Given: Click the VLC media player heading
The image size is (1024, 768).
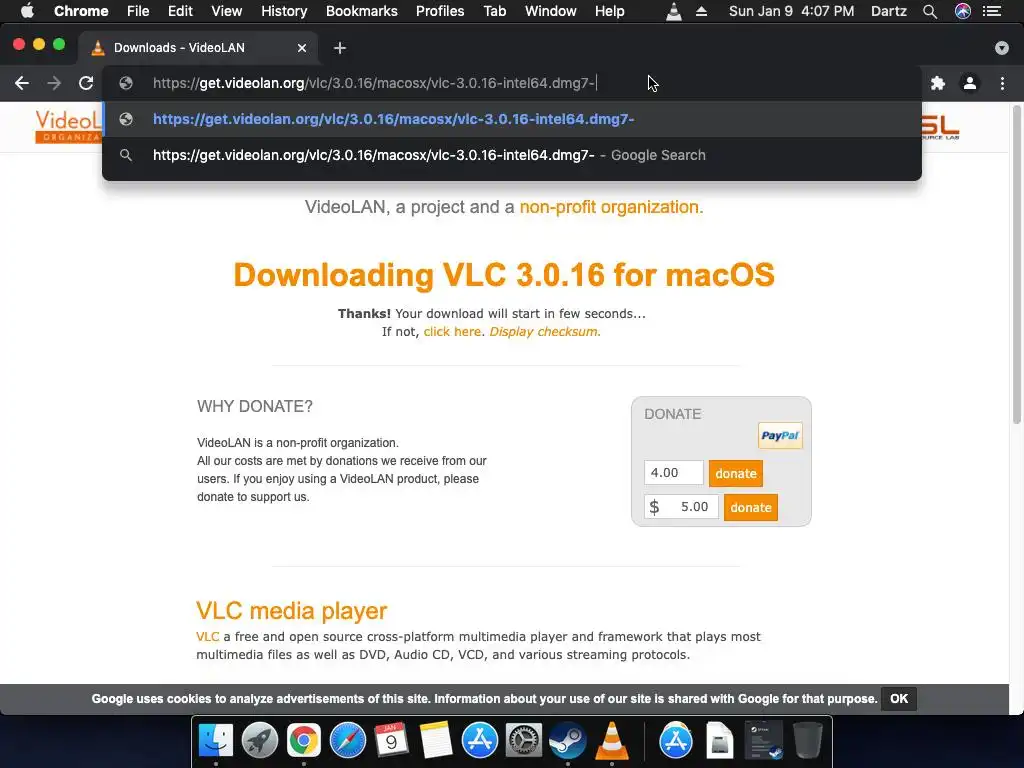Looking at the screenshot, I should coord(291,611).
